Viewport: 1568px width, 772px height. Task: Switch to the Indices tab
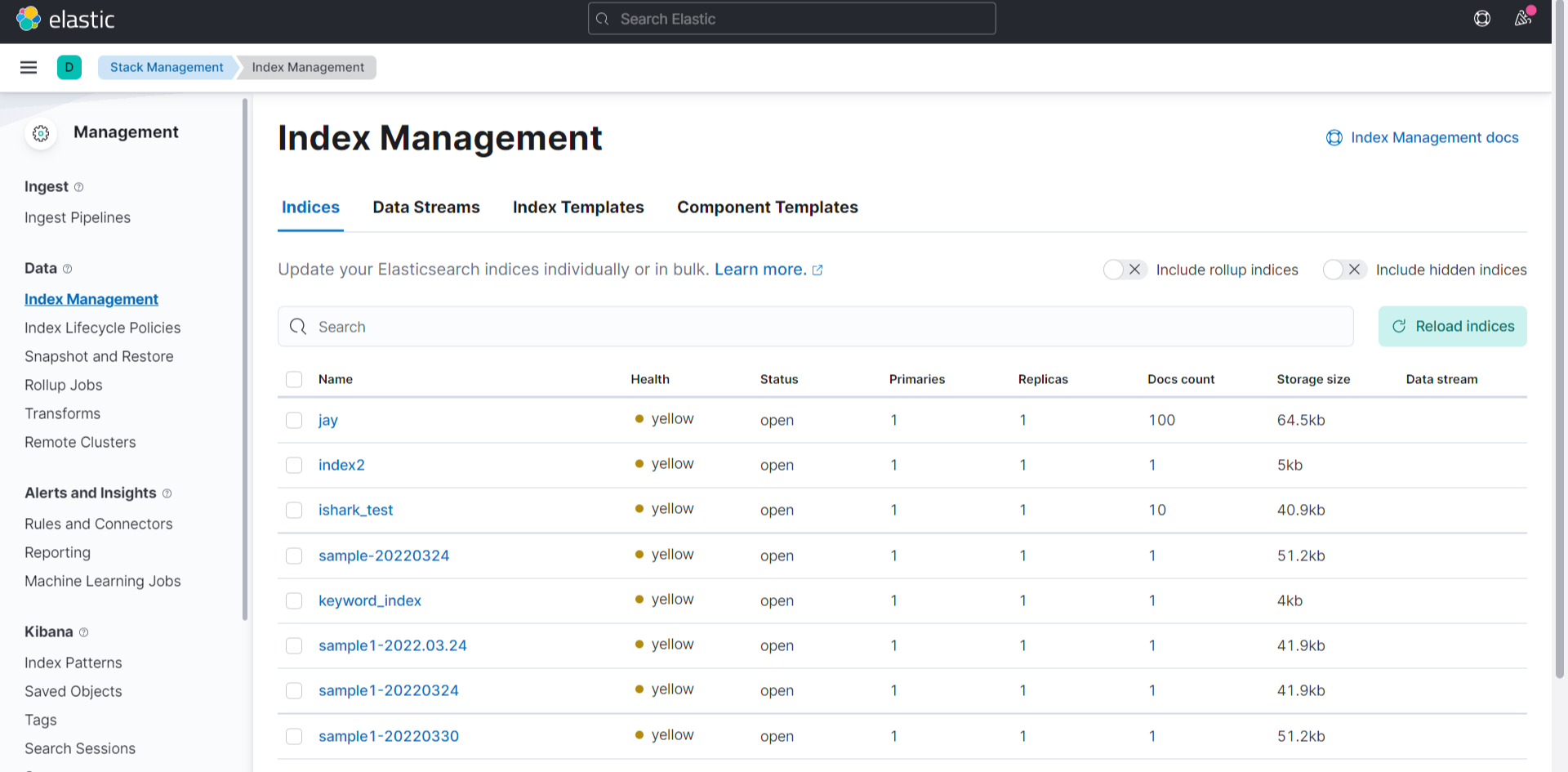[x=310, y=208]
